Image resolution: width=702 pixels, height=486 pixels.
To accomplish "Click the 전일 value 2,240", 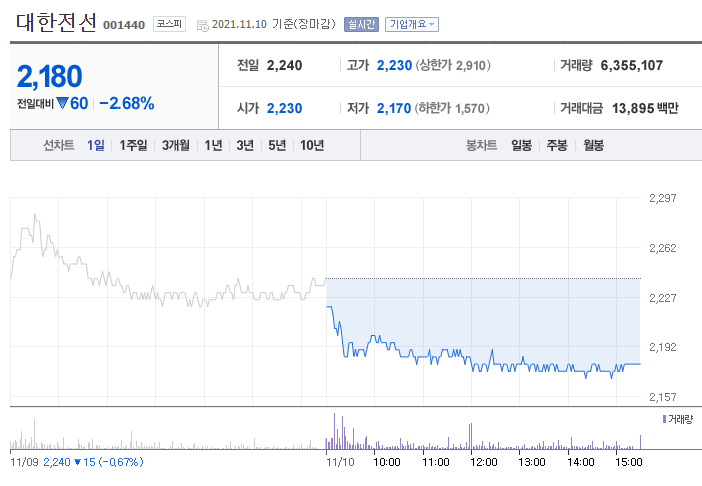I will point(284,65).
